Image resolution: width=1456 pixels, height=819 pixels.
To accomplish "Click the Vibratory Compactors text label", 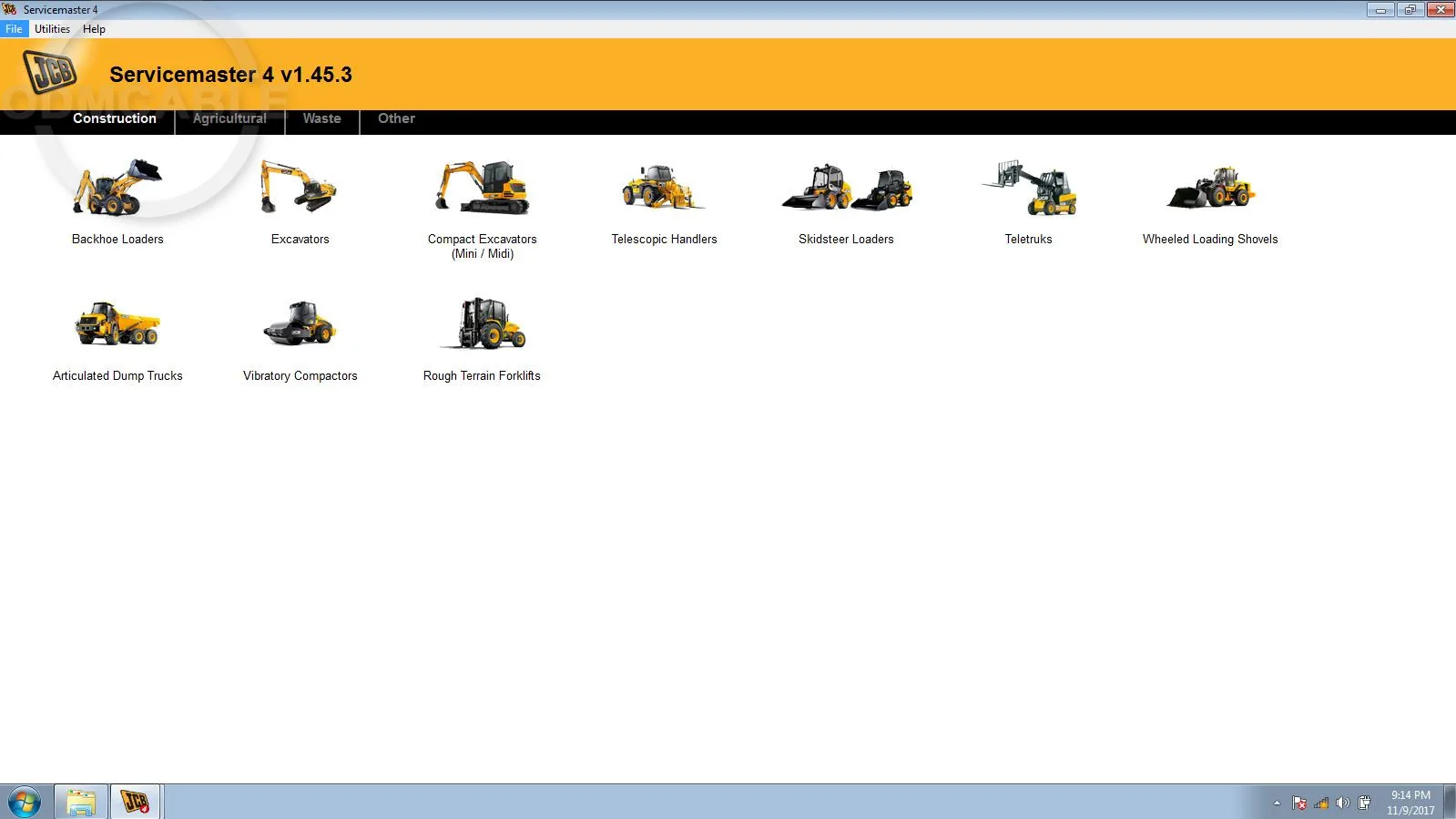I will (x=300, y=376).
